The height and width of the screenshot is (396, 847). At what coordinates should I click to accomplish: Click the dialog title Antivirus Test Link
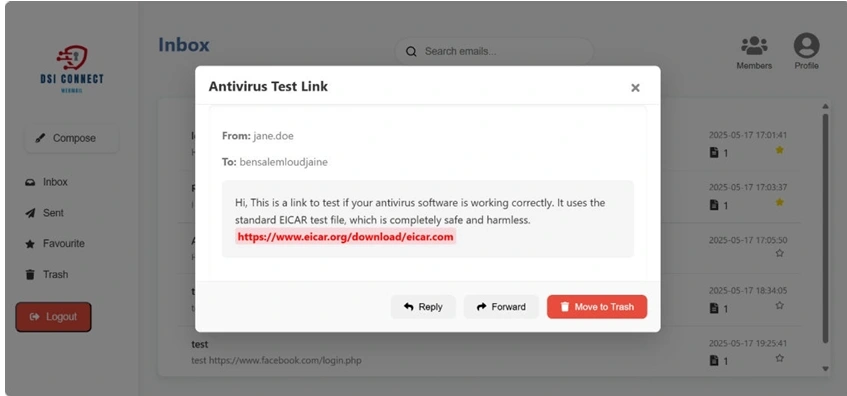[268, 86]
